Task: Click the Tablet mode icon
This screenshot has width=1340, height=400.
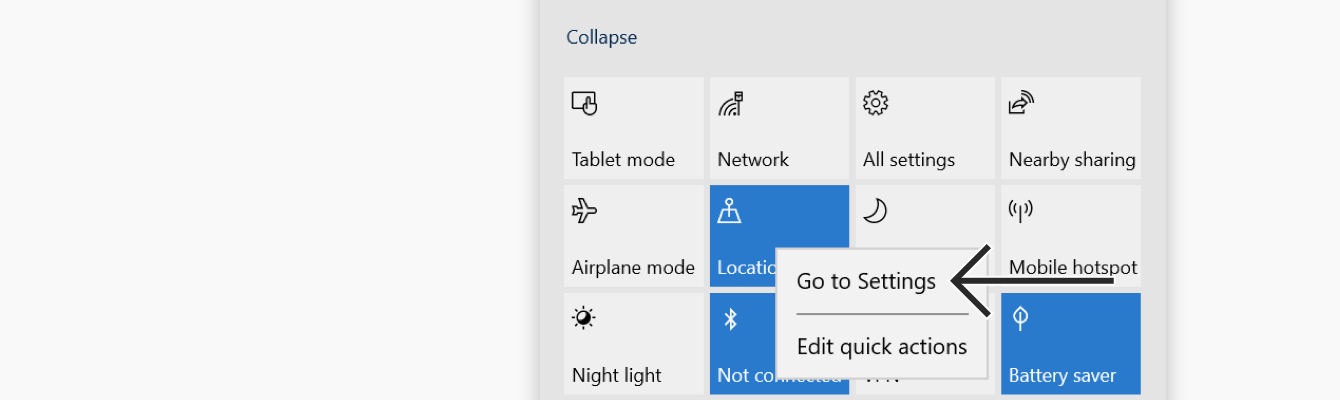Action: [x=585, y=103]
